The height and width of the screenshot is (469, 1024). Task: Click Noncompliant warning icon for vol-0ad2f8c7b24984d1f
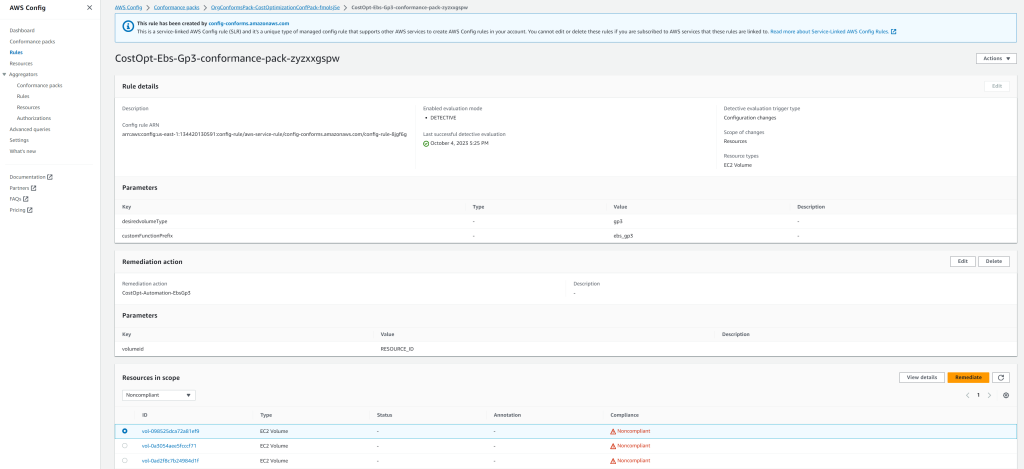[613, 461]
